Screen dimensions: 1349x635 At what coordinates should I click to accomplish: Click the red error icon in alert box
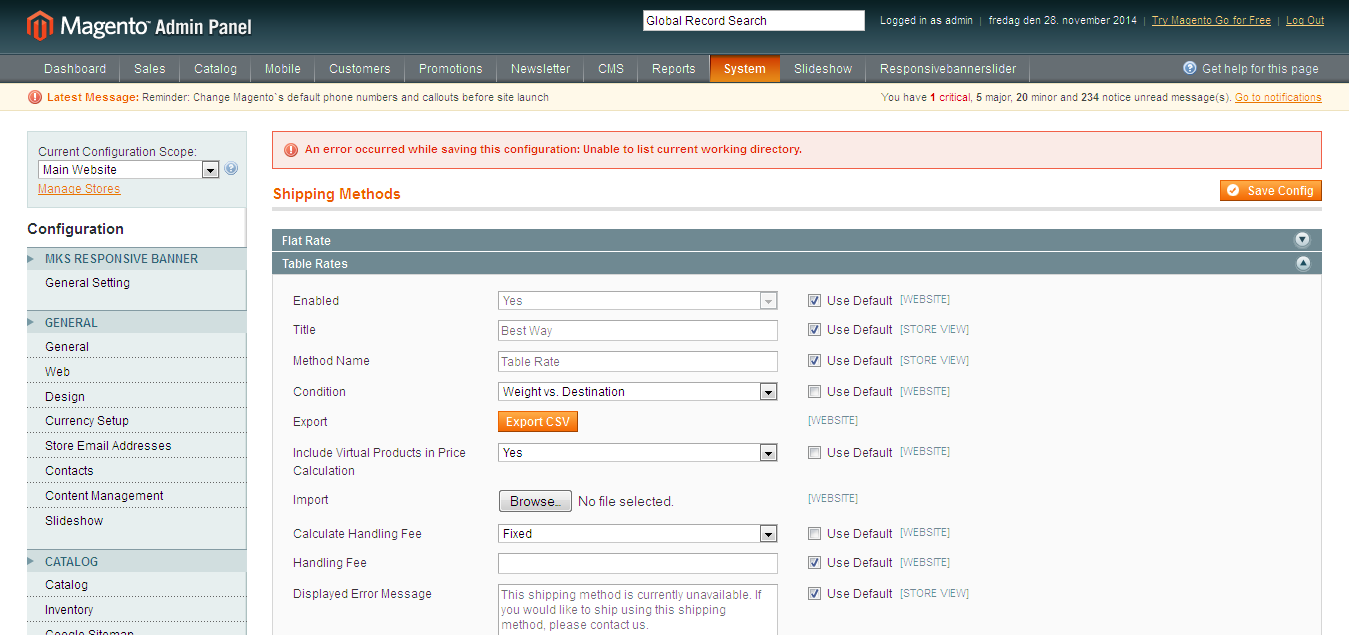(x=291, y=150)
